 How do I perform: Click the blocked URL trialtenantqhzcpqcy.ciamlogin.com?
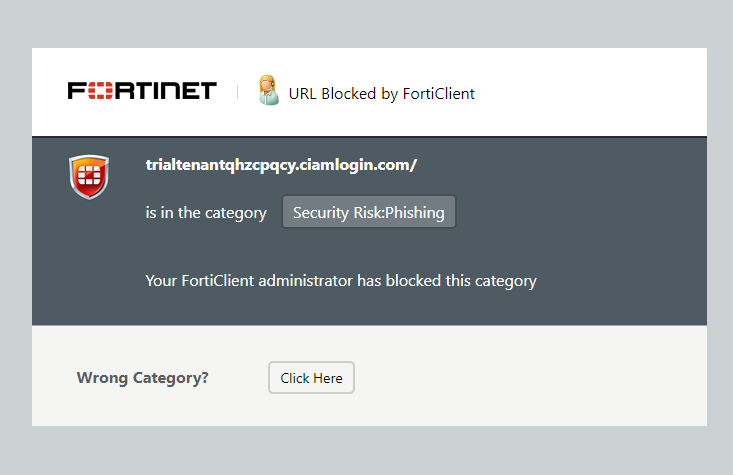coord(281,165)
